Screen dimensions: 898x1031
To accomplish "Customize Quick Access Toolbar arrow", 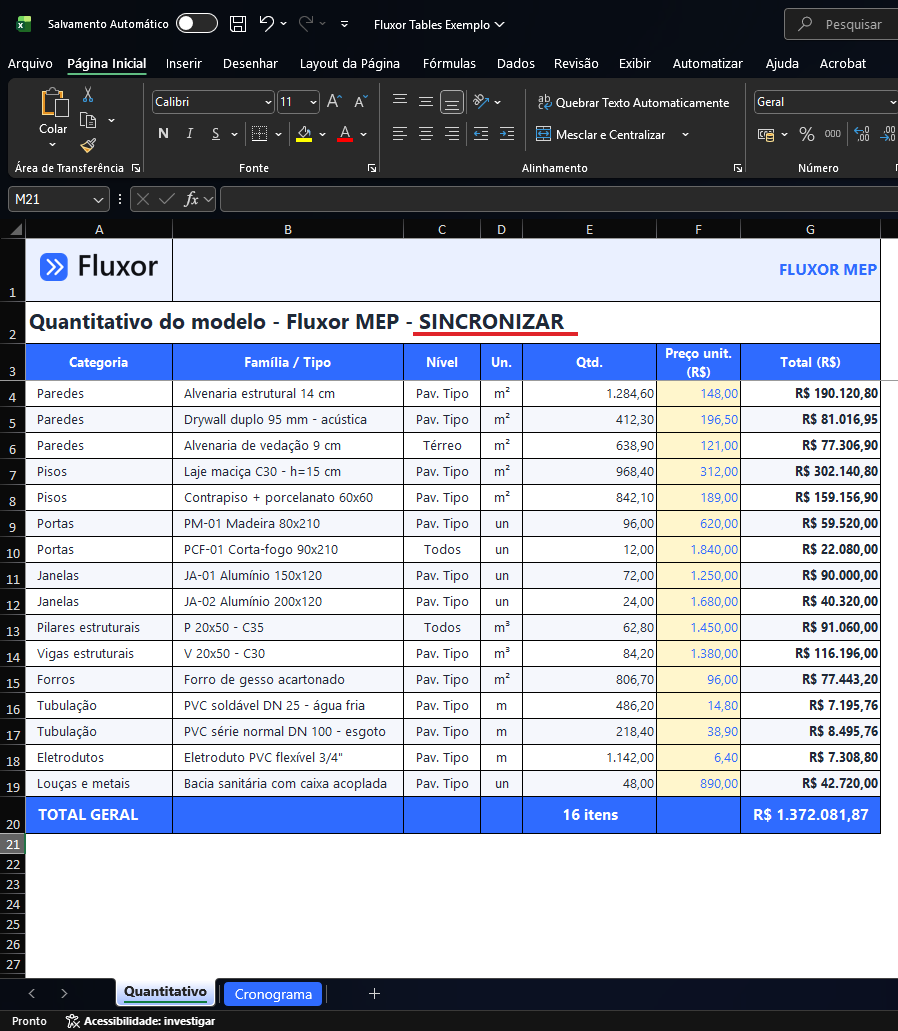I will 344,24.
